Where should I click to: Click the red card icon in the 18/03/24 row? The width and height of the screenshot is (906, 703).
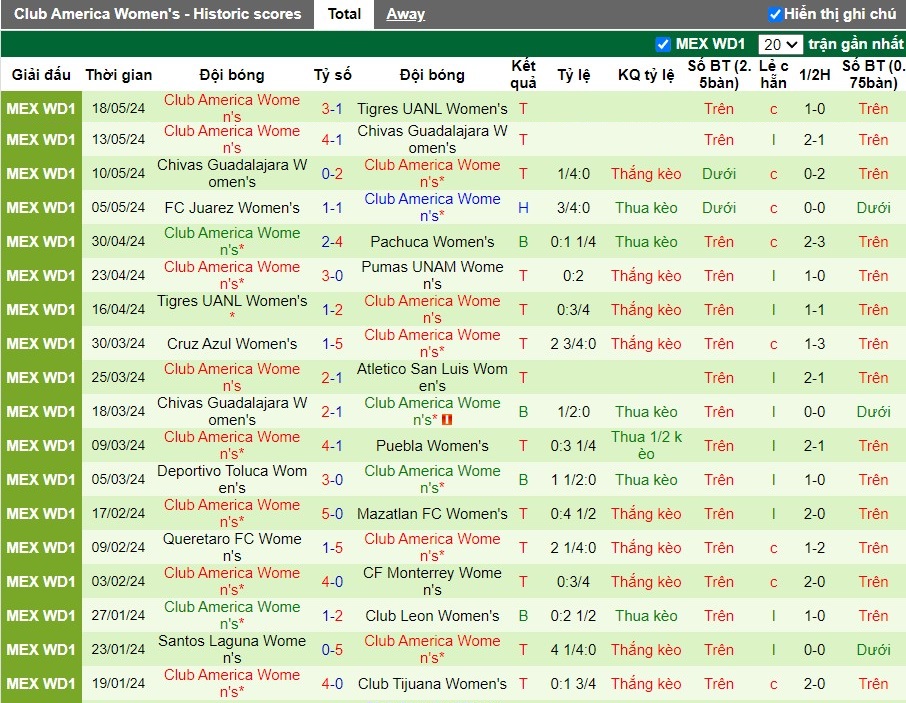[x=447, y=420]
